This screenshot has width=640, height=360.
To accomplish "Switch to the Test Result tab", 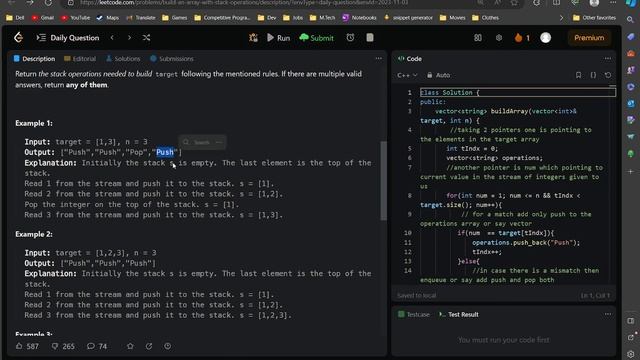I will pos(459,314).
